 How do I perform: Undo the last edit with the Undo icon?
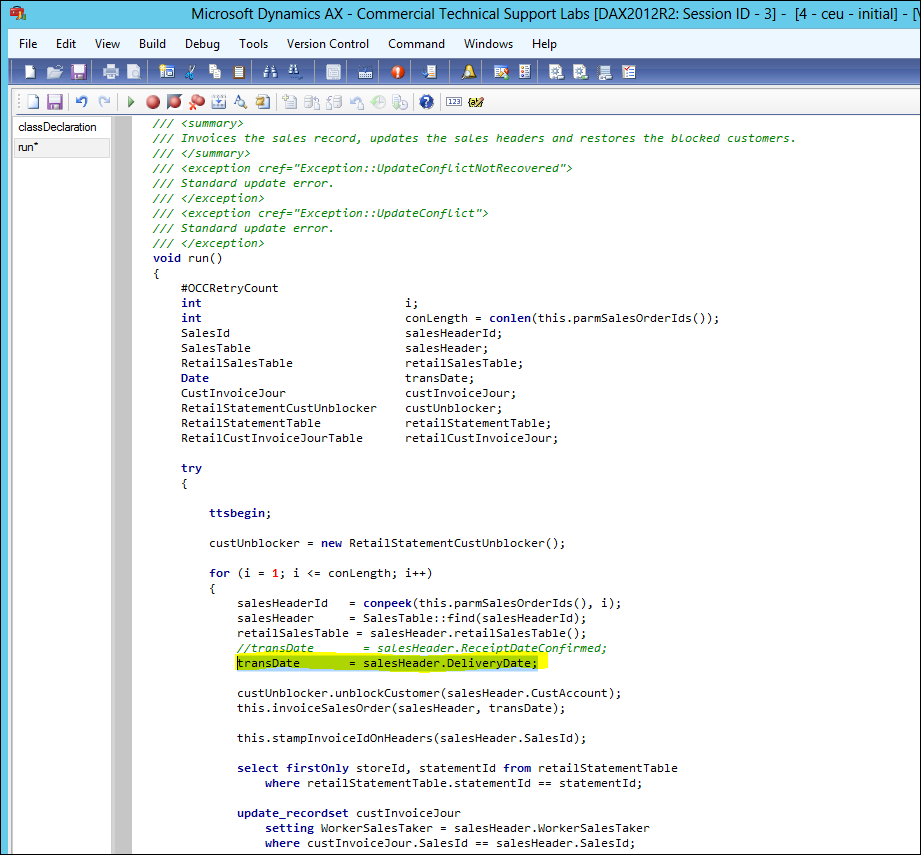(80, 101)
